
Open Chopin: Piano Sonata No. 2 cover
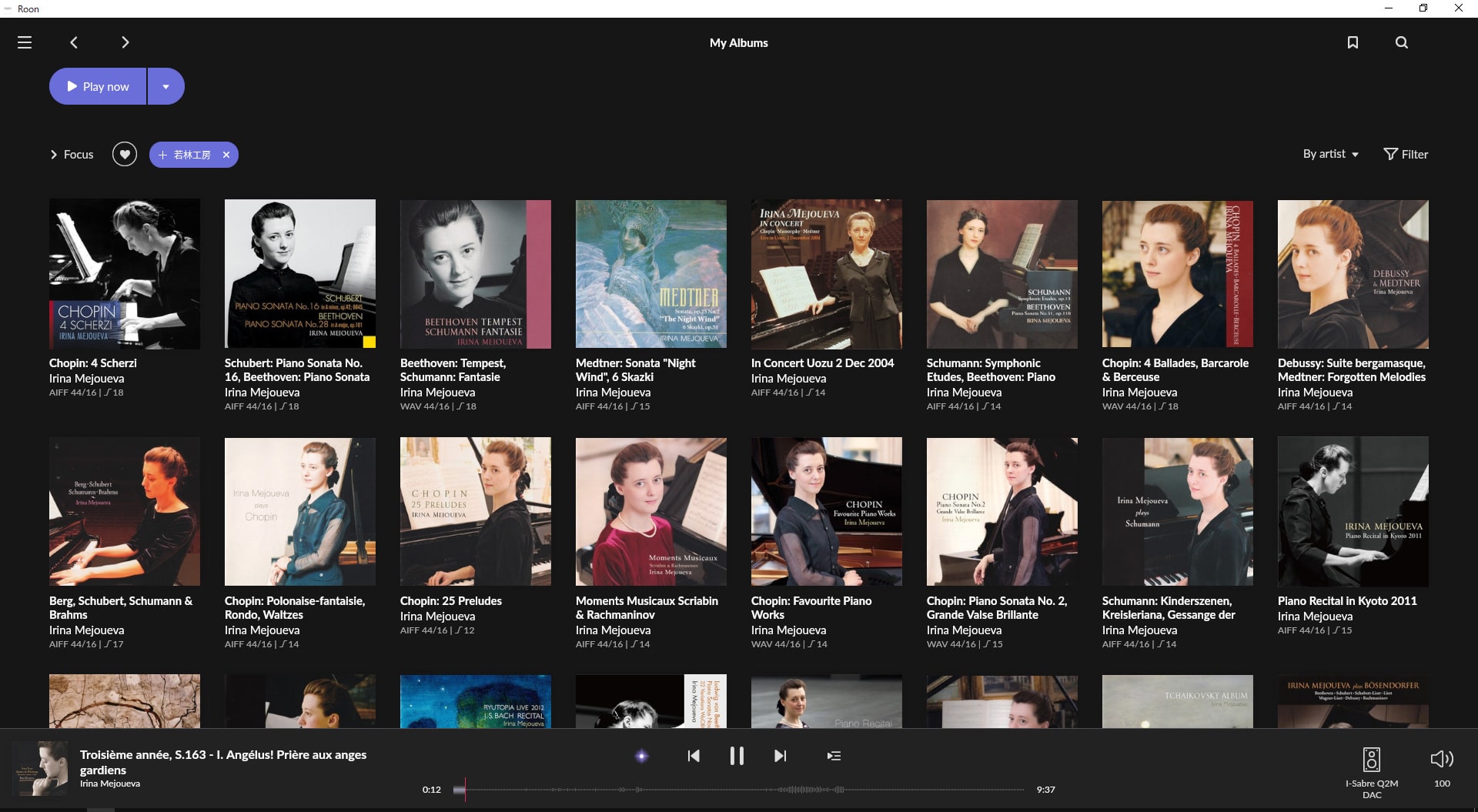1002,512
